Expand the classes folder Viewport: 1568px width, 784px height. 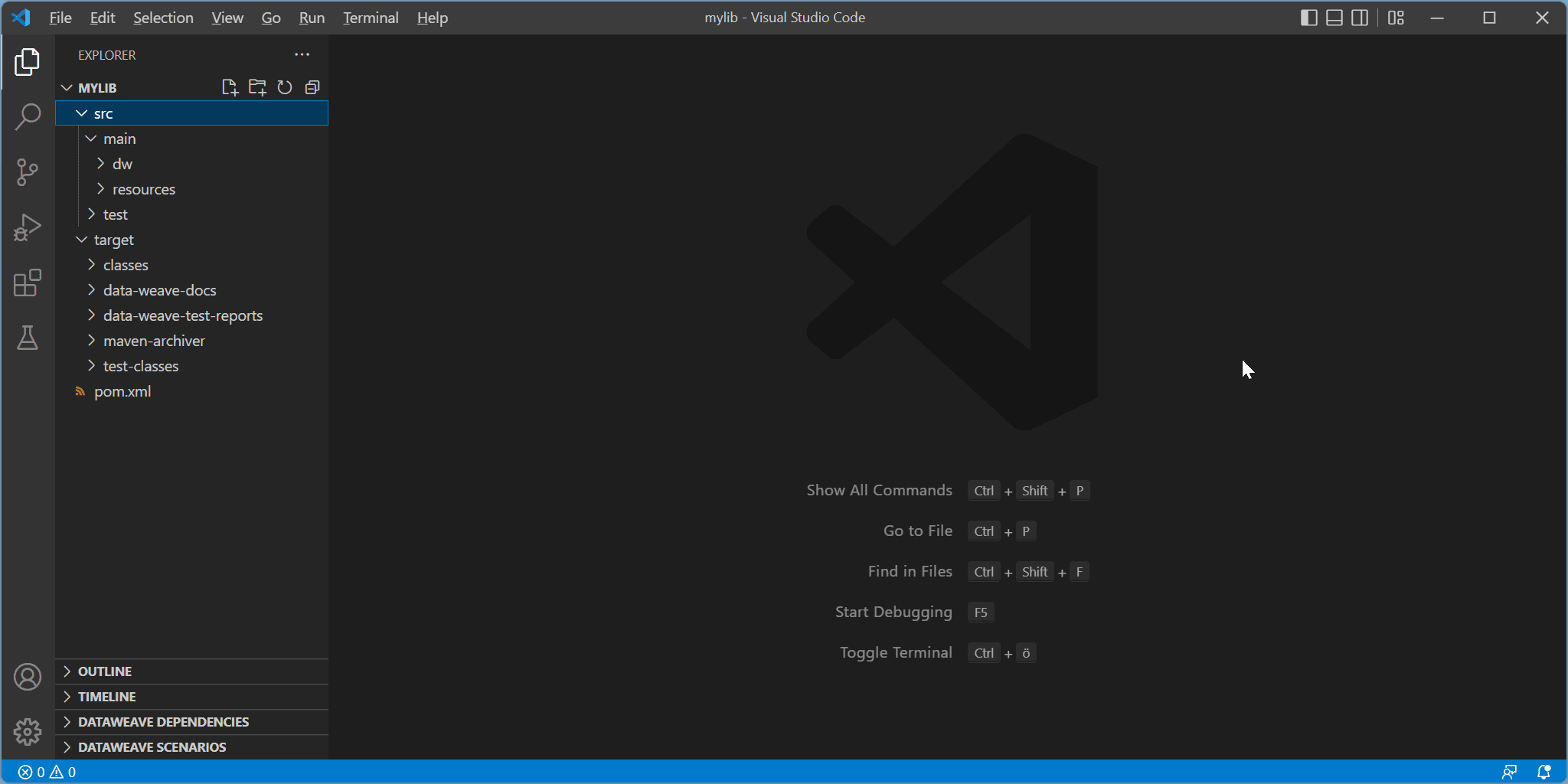tap(192, 265)
